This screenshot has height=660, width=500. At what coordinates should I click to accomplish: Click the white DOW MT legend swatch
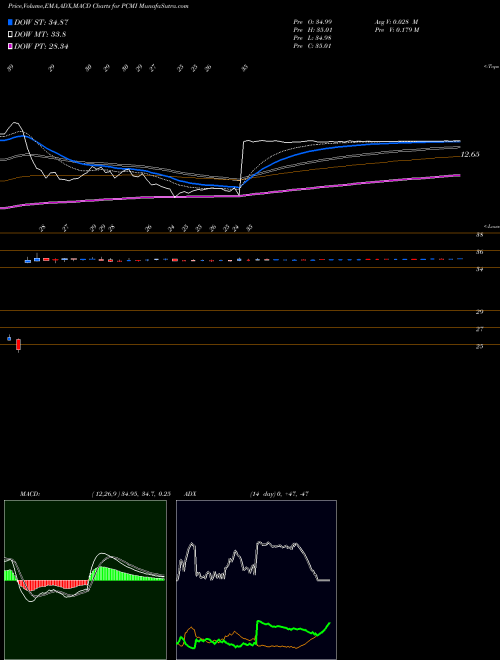pos(10,34)
